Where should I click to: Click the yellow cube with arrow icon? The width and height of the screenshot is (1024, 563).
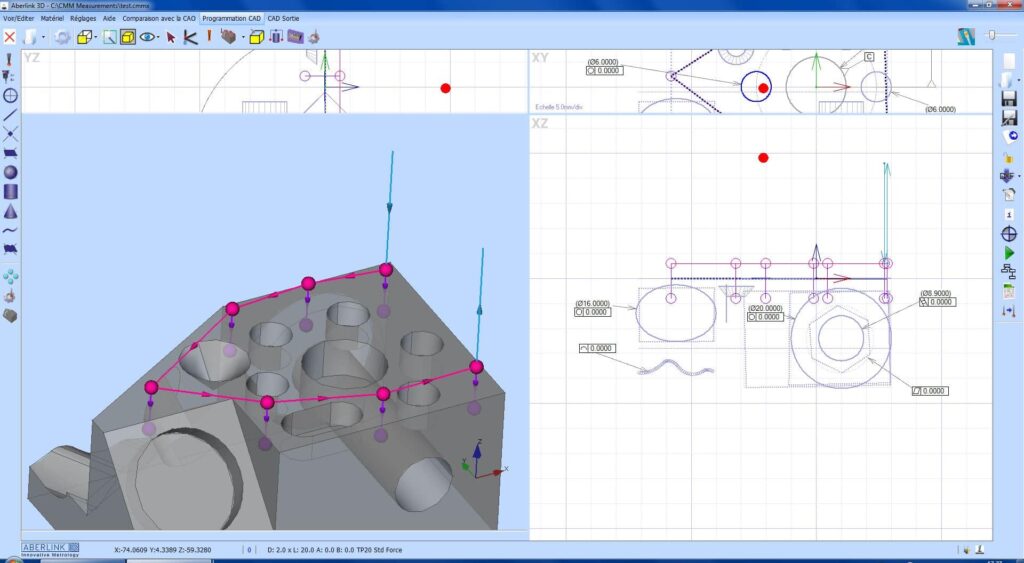click(257, 37)
